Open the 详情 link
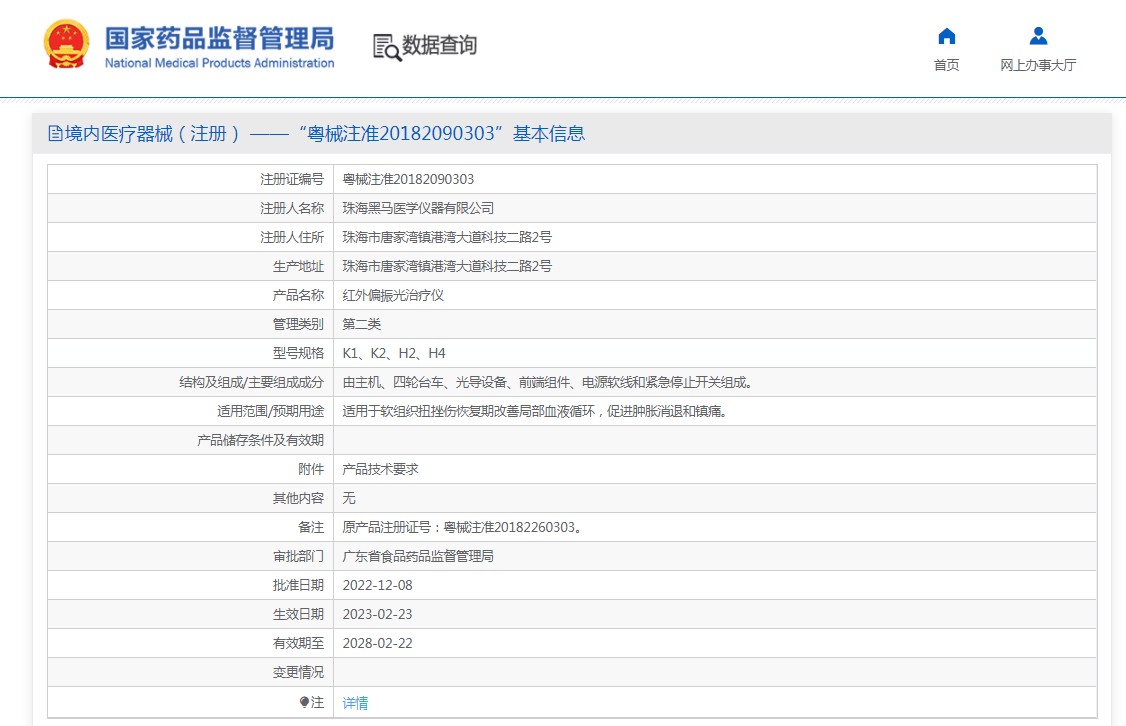 [355, 703]
